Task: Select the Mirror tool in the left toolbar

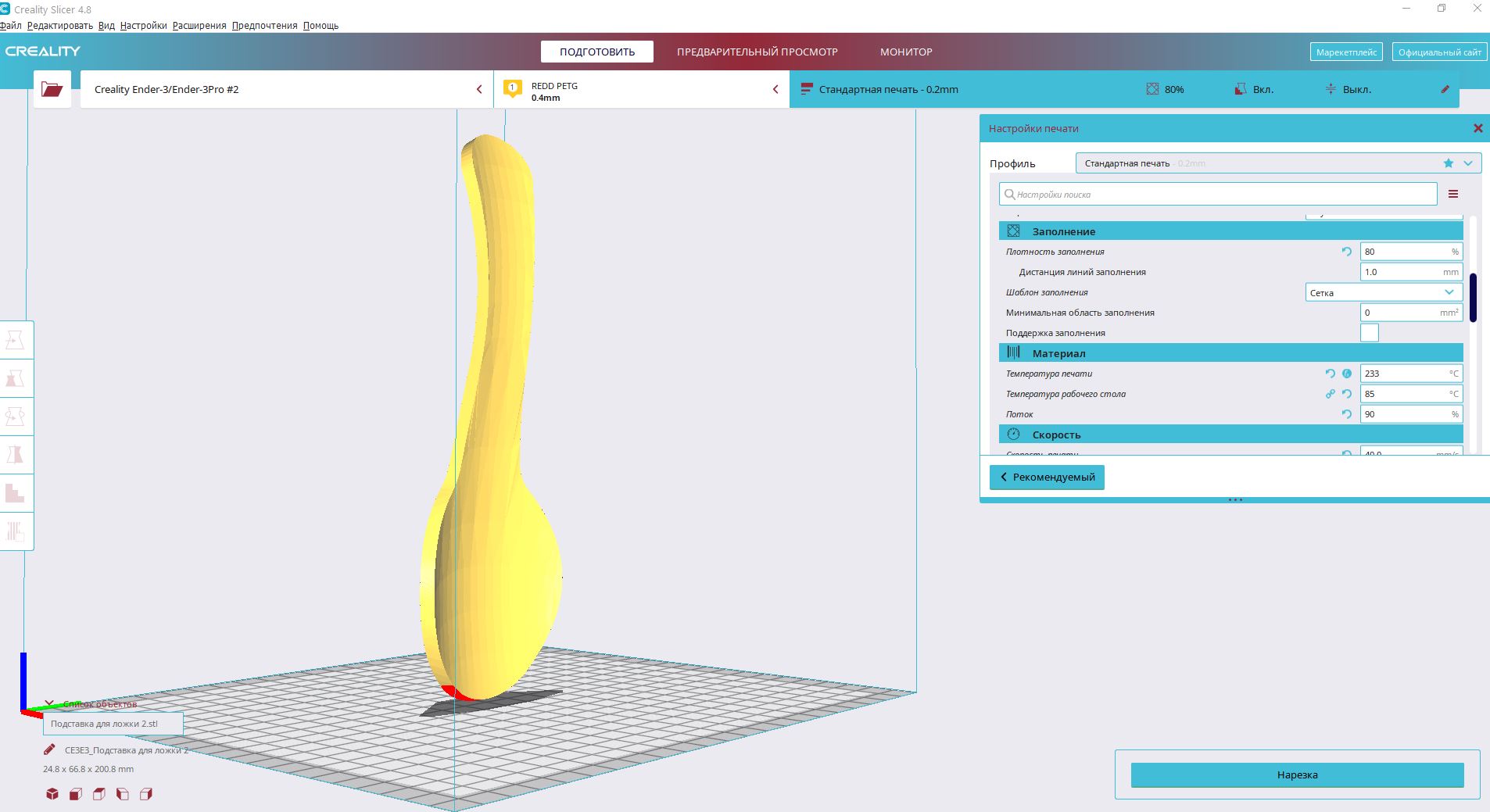Action: (x=15, y=455)
